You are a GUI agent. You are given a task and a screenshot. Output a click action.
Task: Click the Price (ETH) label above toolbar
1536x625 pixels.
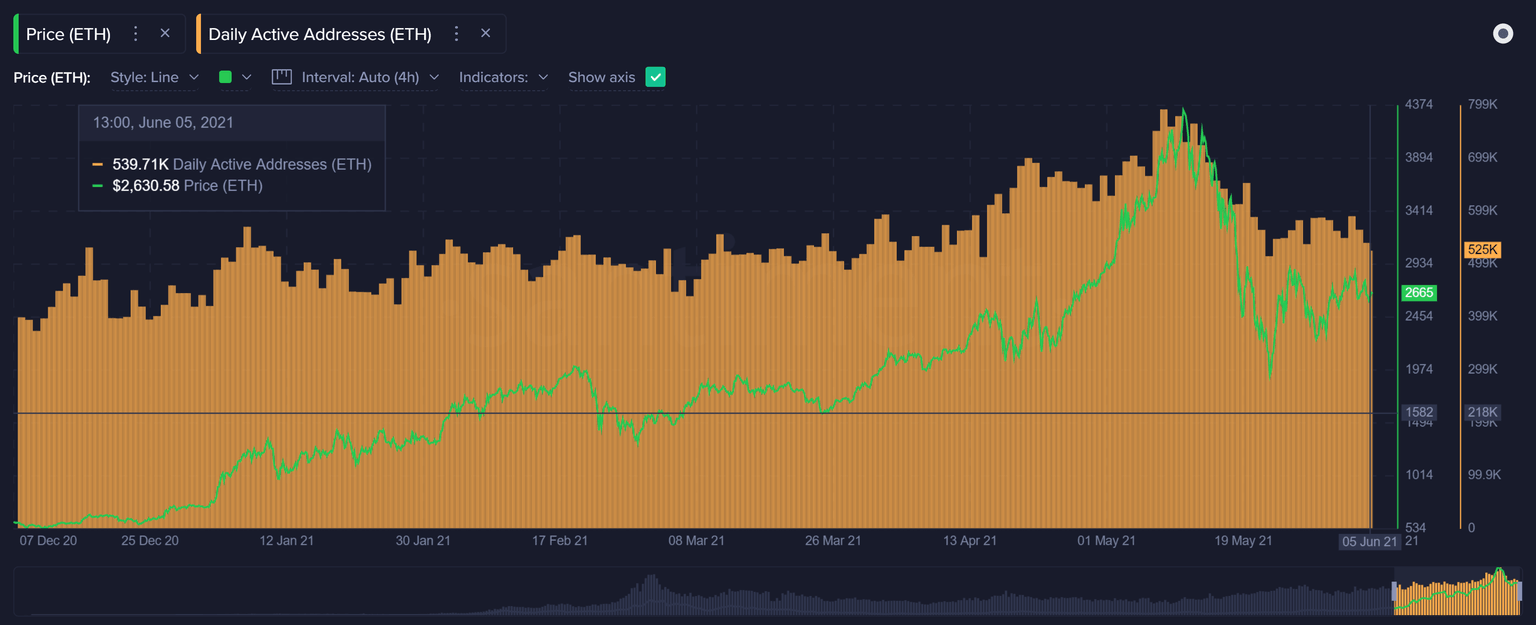point(50,76)
